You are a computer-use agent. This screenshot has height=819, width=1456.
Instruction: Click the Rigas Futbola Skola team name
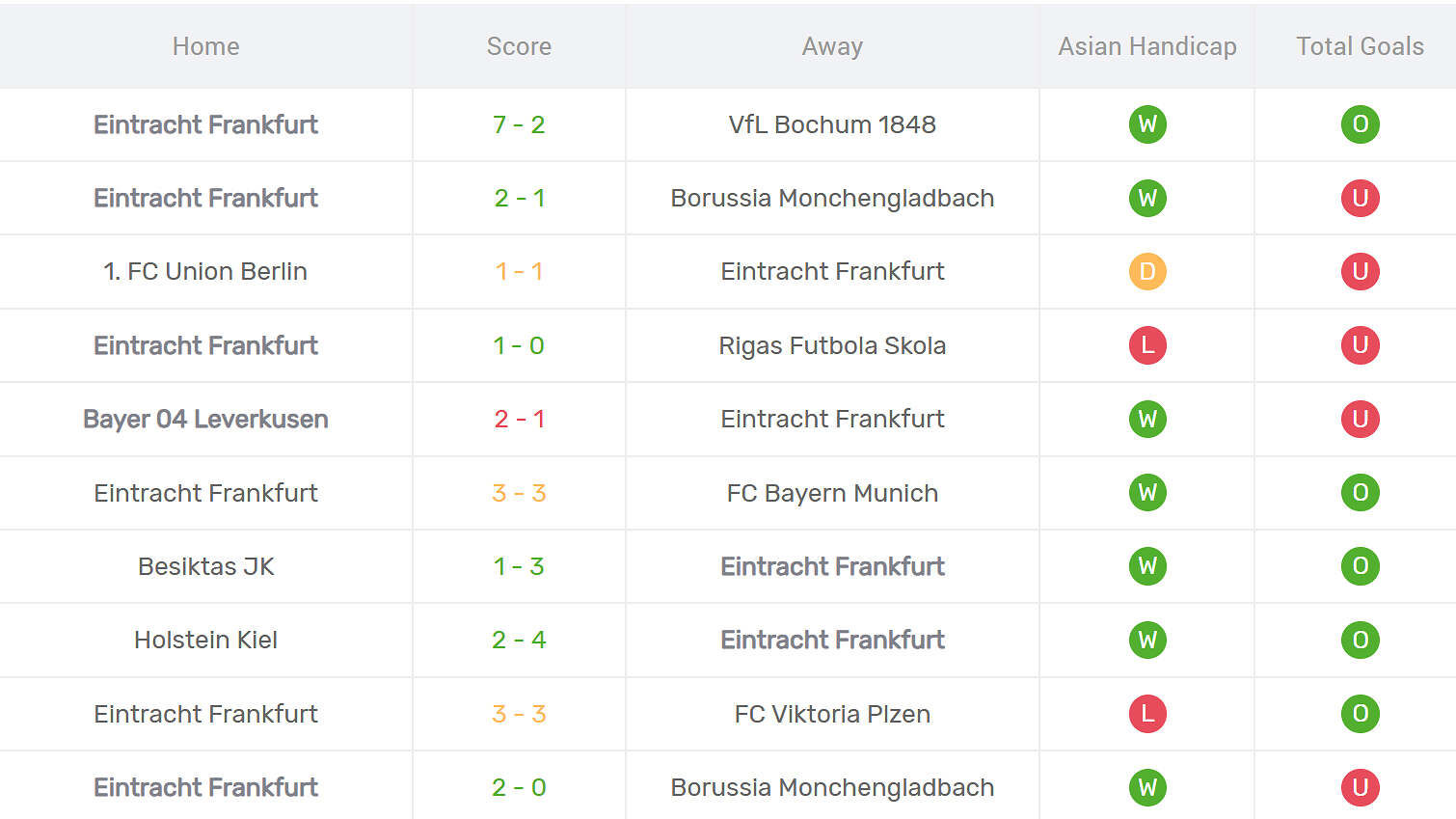832,345
